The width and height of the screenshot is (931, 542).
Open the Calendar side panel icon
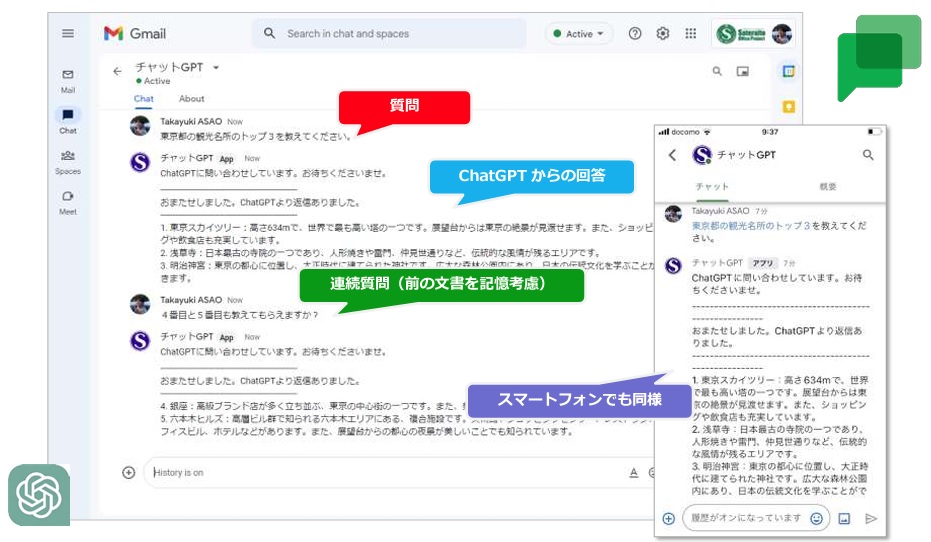pyautogui.click(x=788, y=71)
